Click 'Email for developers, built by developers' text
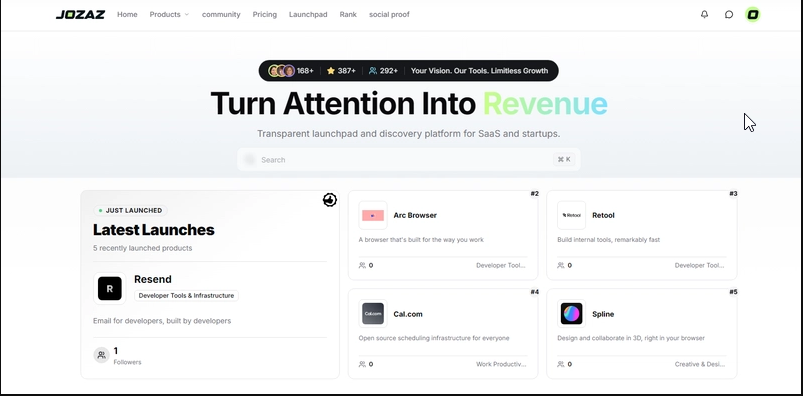Viewport: 803px width, 396px height. click(x=162, y=321)
